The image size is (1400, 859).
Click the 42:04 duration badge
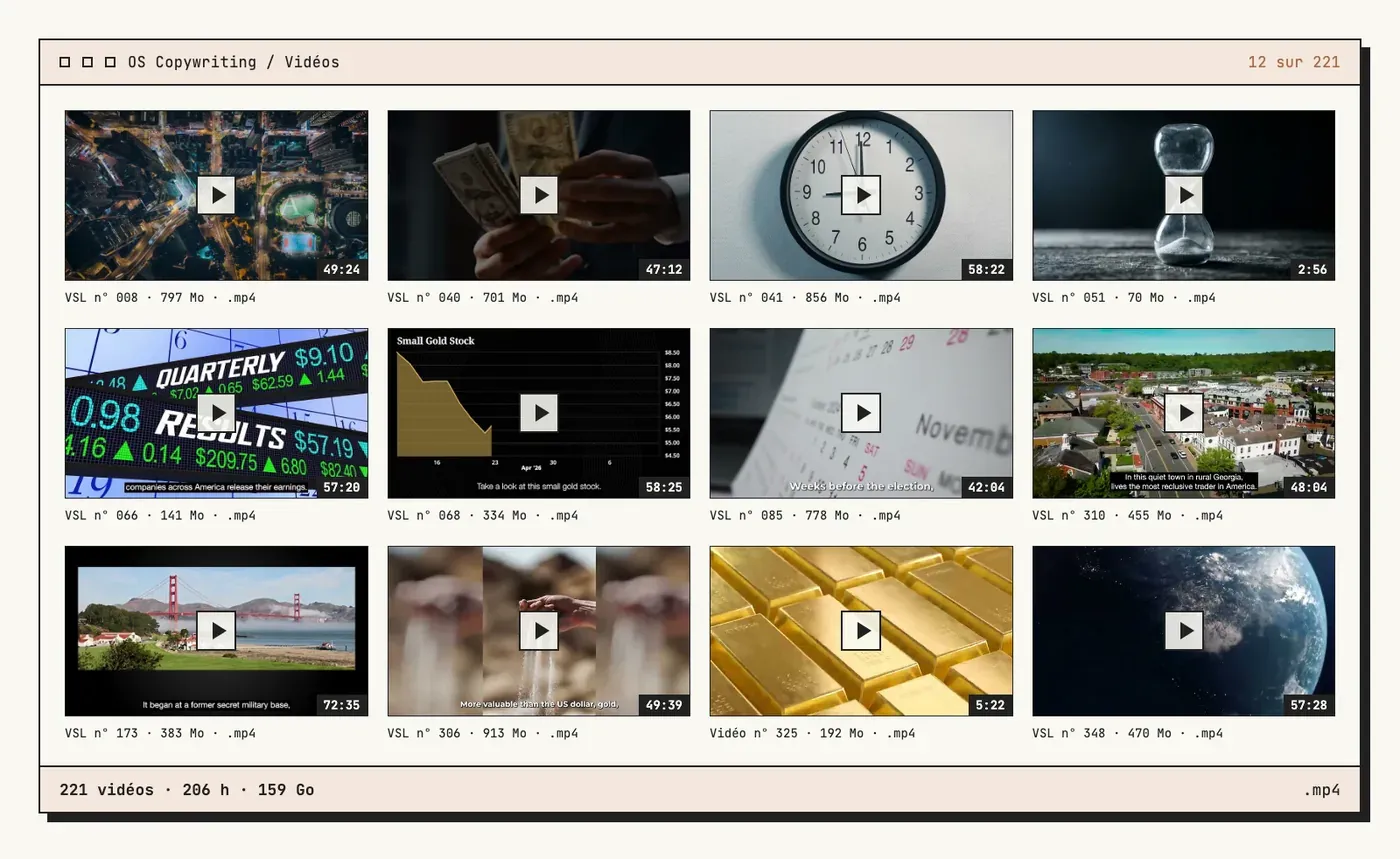[986, 487]
